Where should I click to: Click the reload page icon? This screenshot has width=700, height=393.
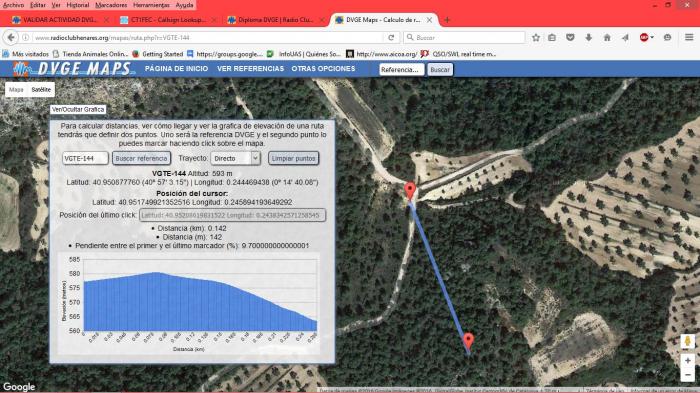pos(391,38)
